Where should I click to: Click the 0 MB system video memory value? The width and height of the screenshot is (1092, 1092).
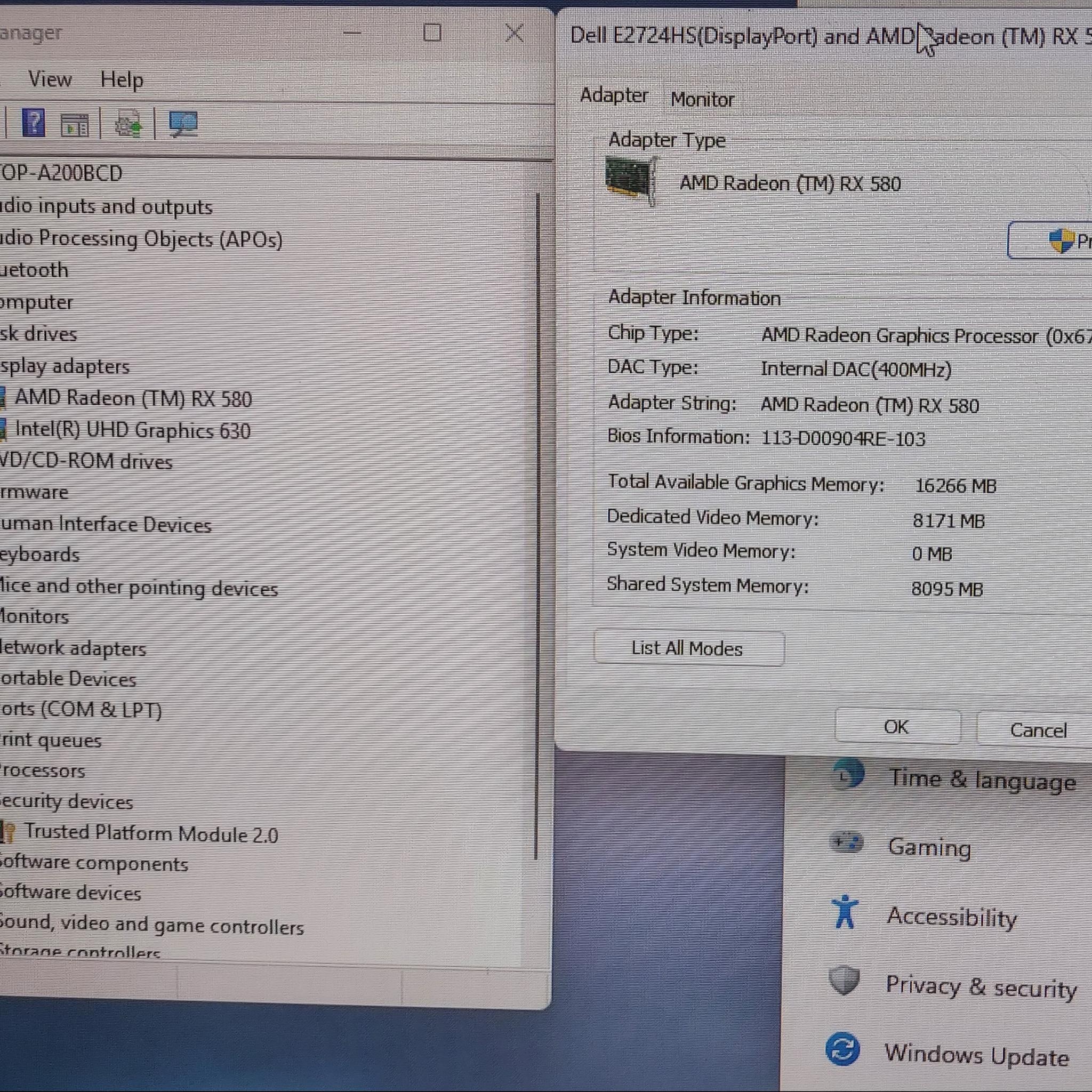tap(932, 554)
